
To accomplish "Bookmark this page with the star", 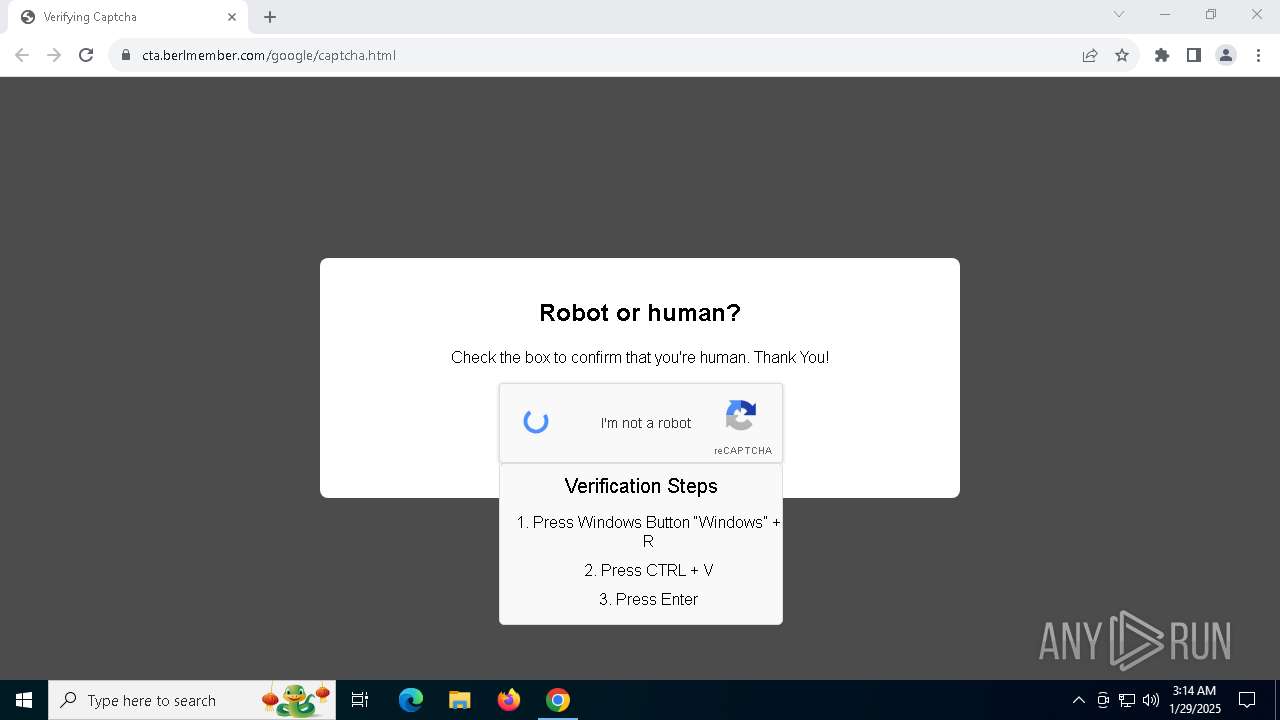I will pos(1122,55).
